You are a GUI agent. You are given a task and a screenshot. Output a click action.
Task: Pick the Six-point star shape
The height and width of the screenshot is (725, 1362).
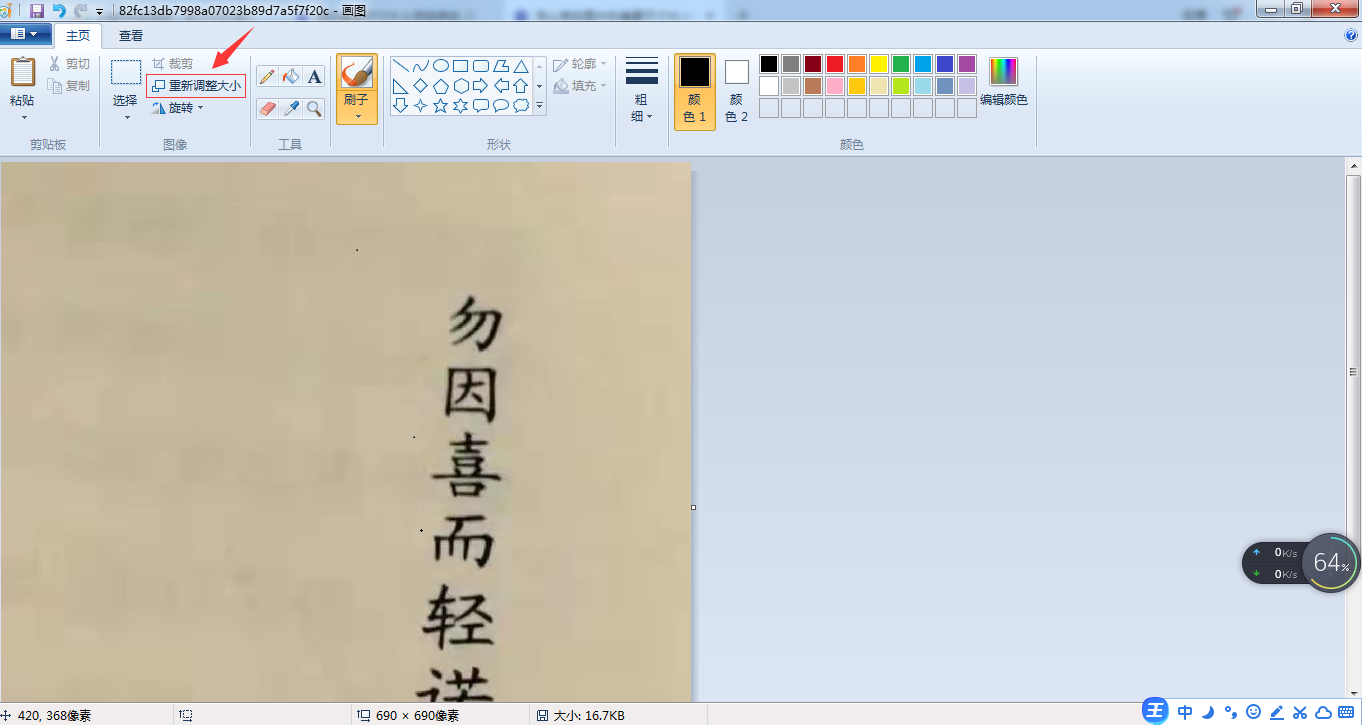460,105
